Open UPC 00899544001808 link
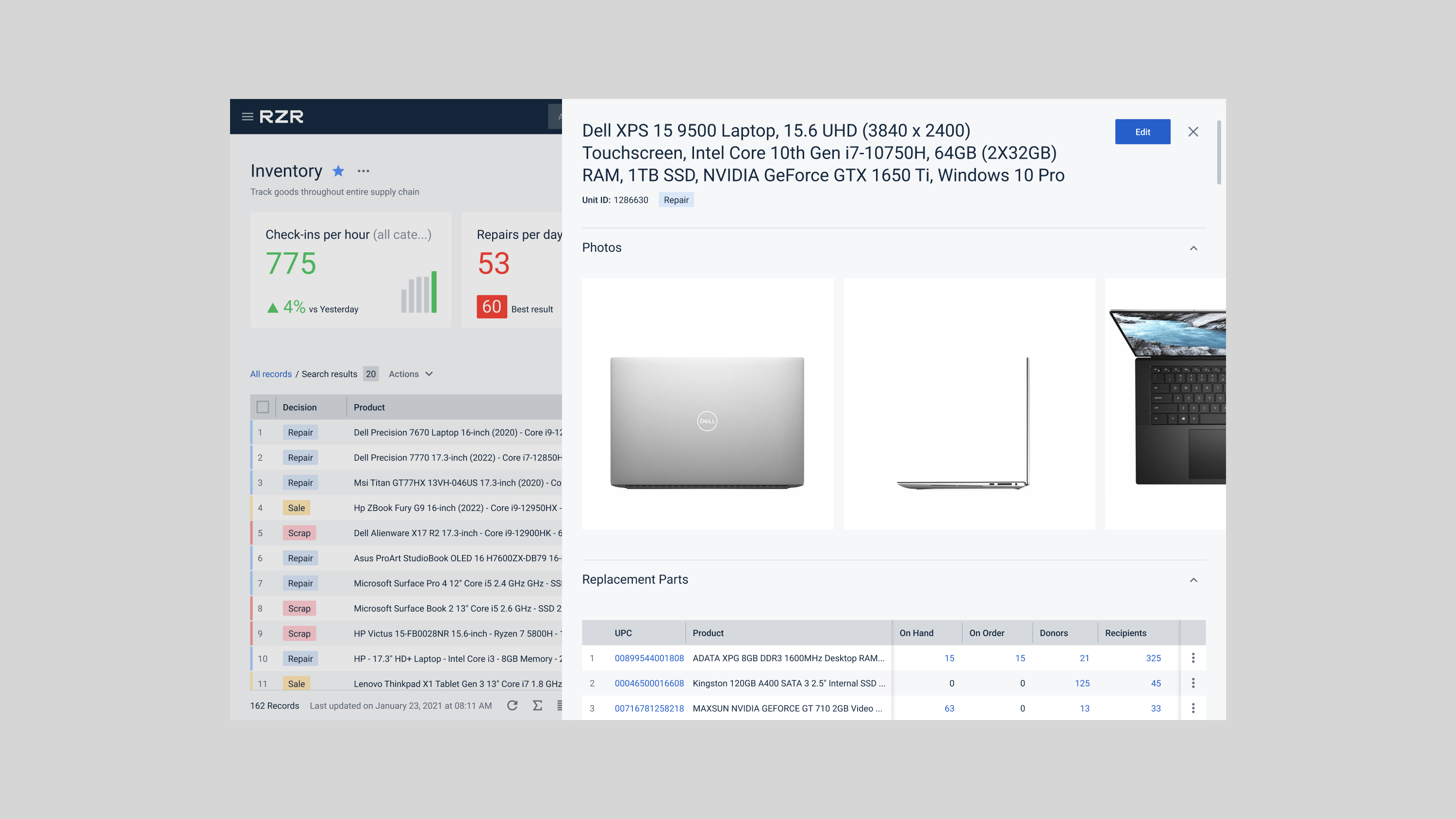Viewport: 1456px width, 819px height. click(x=649, y=658)
